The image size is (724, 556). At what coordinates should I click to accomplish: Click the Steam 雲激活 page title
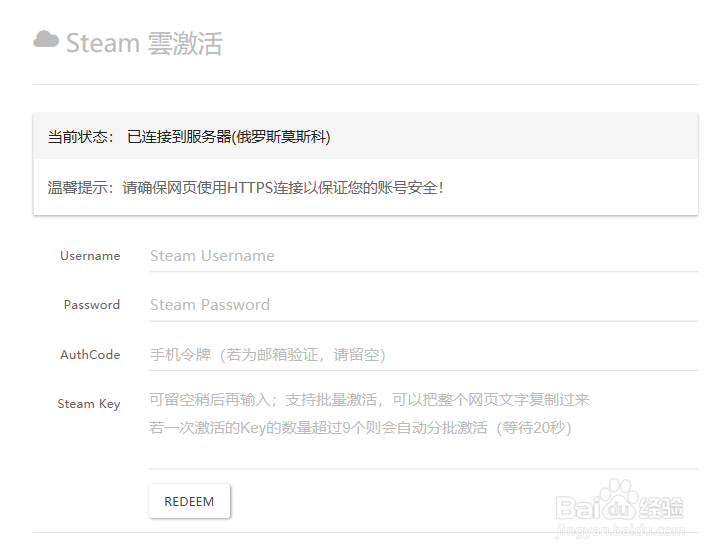(x=144, y=43)
